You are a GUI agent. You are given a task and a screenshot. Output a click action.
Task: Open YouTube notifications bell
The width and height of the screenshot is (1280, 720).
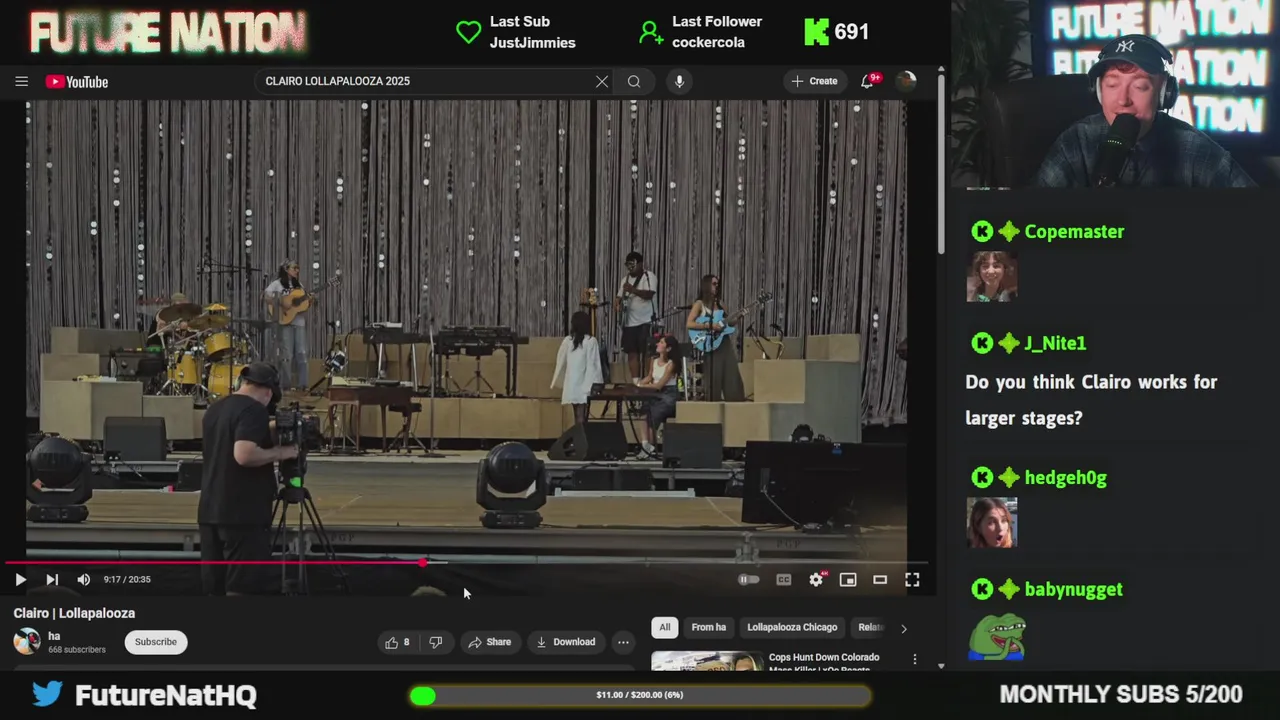[868, 81]
